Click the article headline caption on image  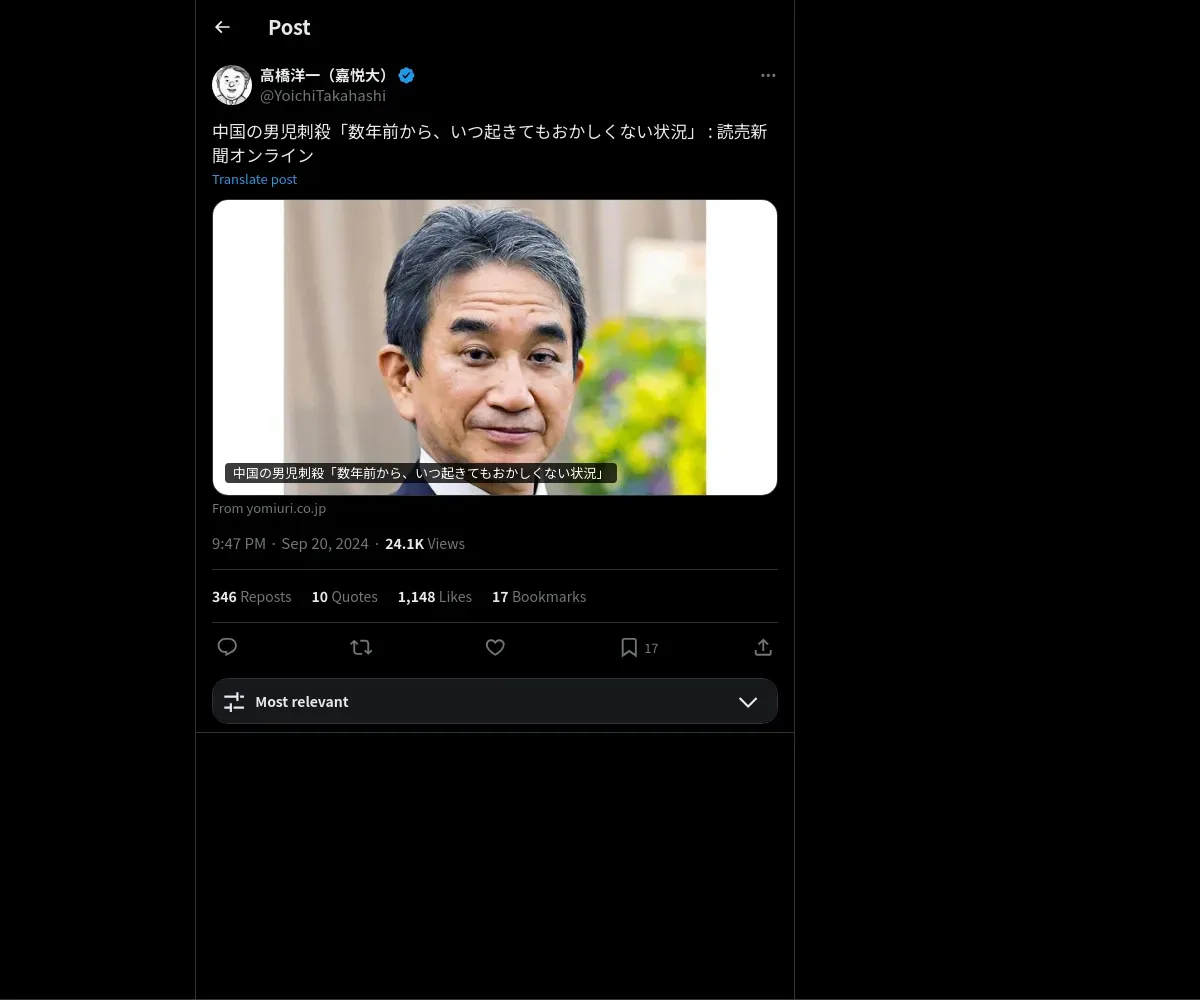pyautogui.click(x=420, y=473)
